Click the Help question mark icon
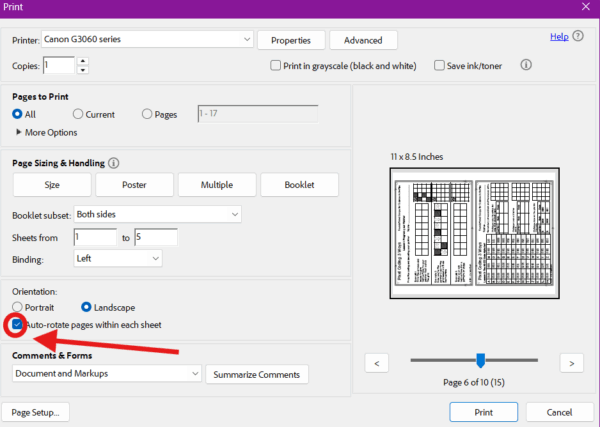The image size is (600, 427). click(x=578, y=37)
